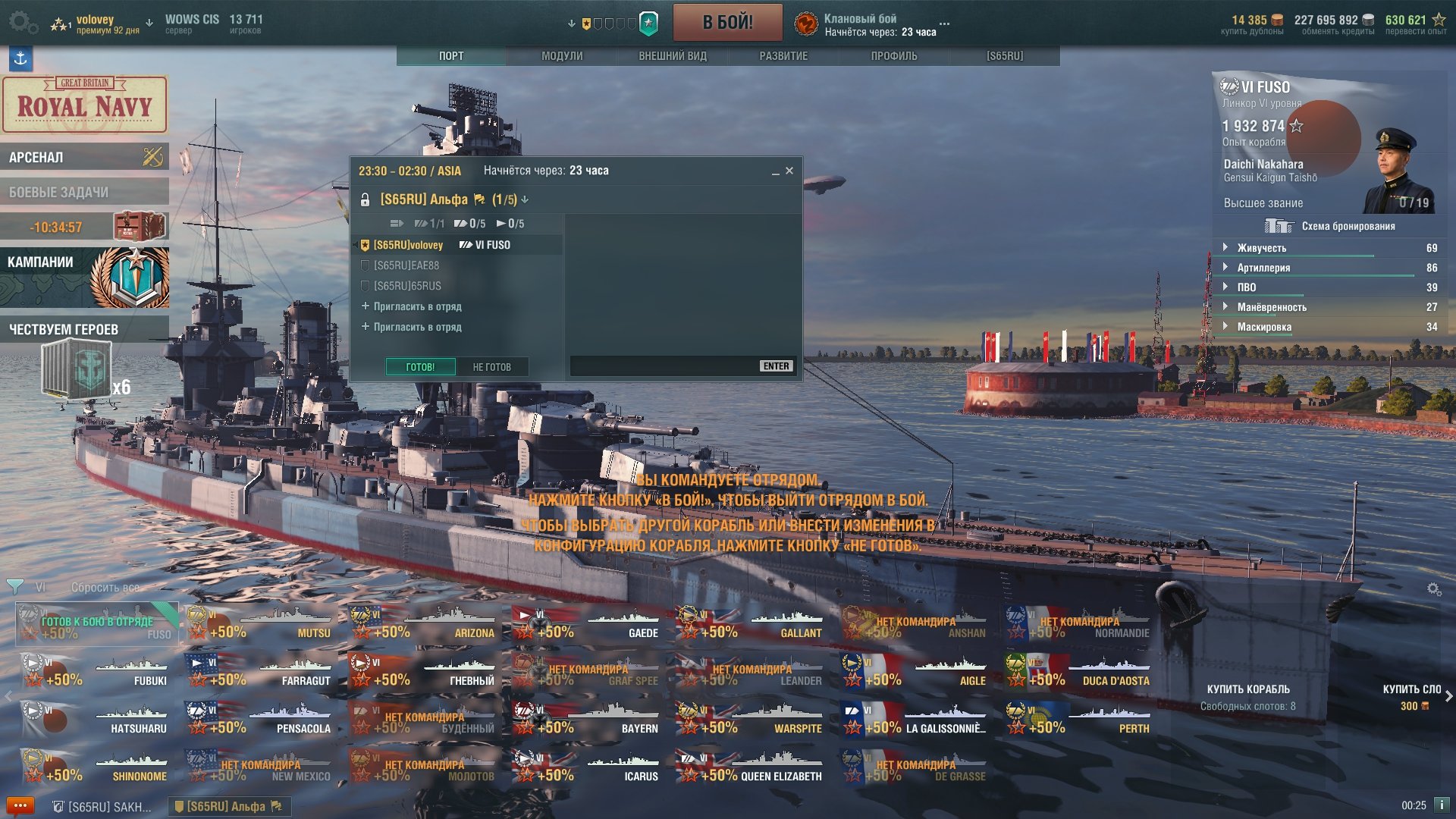The height and width of the screenshot is (819, 1456).
Task: Click the anchor port icon
Action: 20,58
